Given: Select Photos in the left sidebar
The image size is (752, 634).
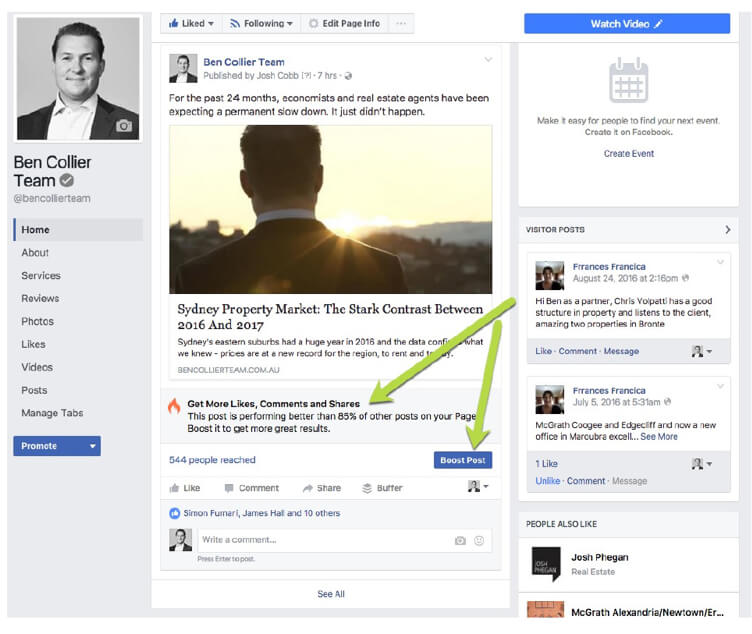Looking at the screenshot, I should [x=38, y=321].
